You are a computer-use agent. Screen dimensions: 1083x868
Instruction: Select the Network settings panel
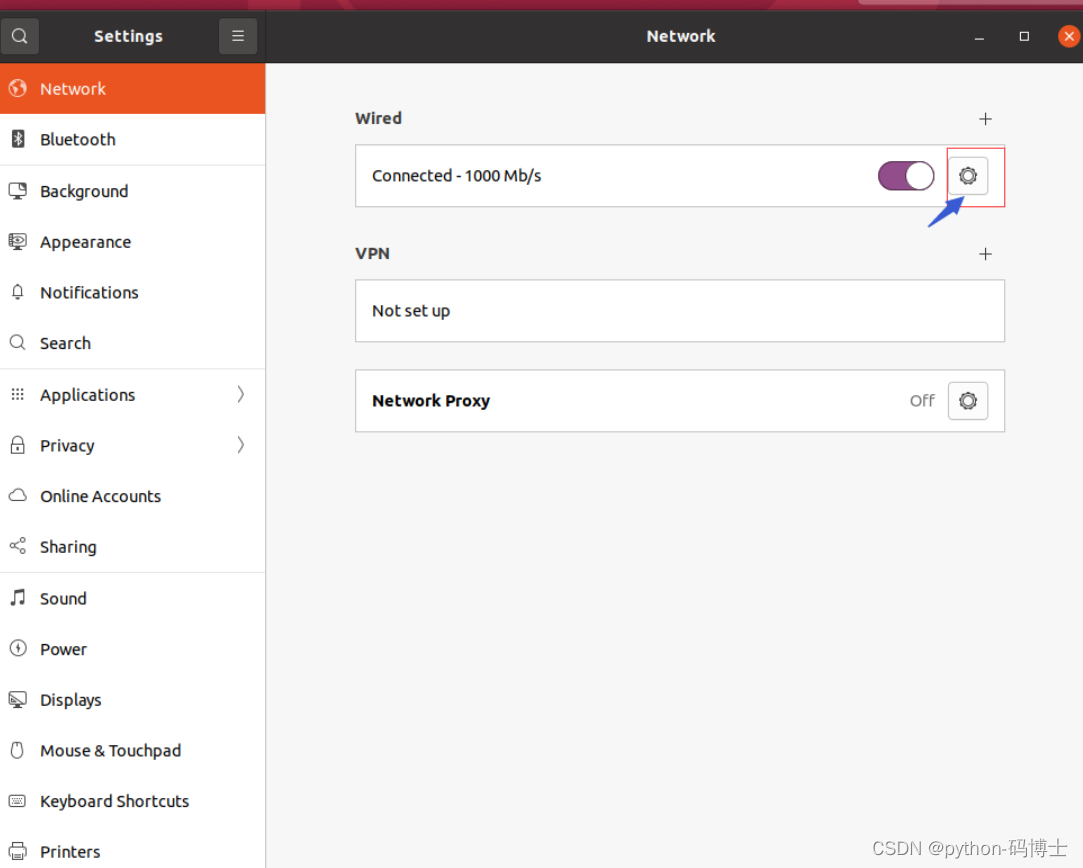click(x=133, y=88)
